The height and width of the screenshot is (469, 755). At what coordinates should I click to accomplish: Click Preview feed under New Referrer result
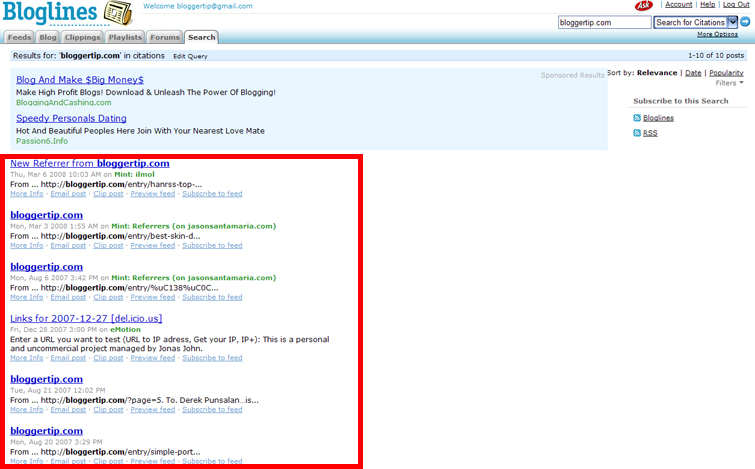(x=153, y=194)
